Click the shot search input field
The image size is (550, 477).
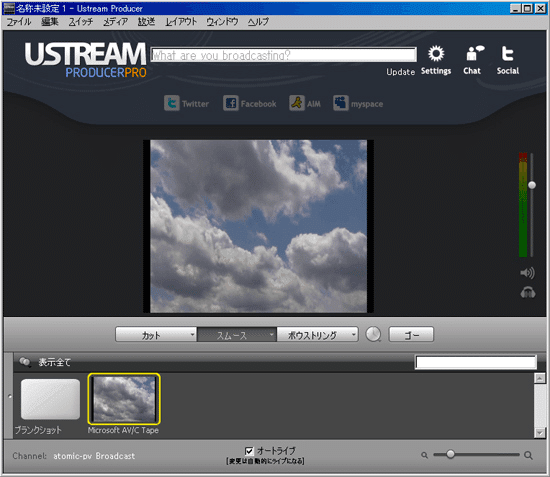pyautogui.click(x=476, y=362)
